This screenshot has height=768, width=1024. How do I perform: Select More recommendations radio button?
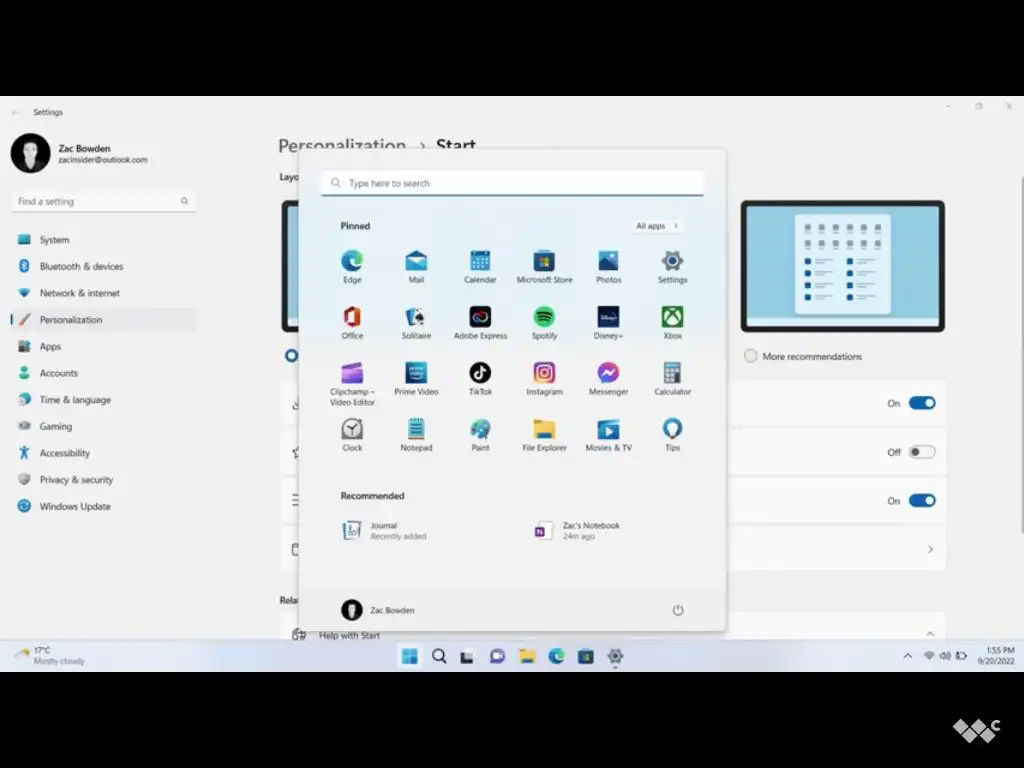pos(750,356)
